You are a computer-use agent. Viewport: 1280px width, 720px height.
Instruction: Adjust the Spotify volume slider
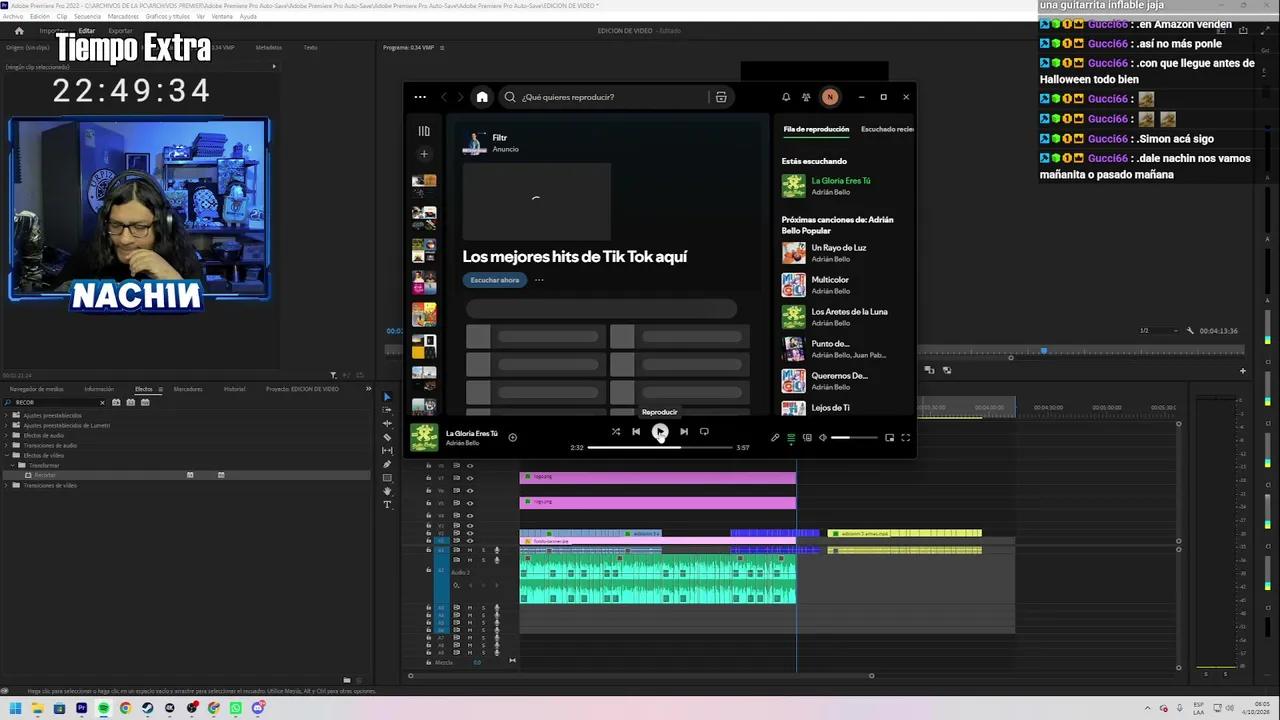coord(855,437)
